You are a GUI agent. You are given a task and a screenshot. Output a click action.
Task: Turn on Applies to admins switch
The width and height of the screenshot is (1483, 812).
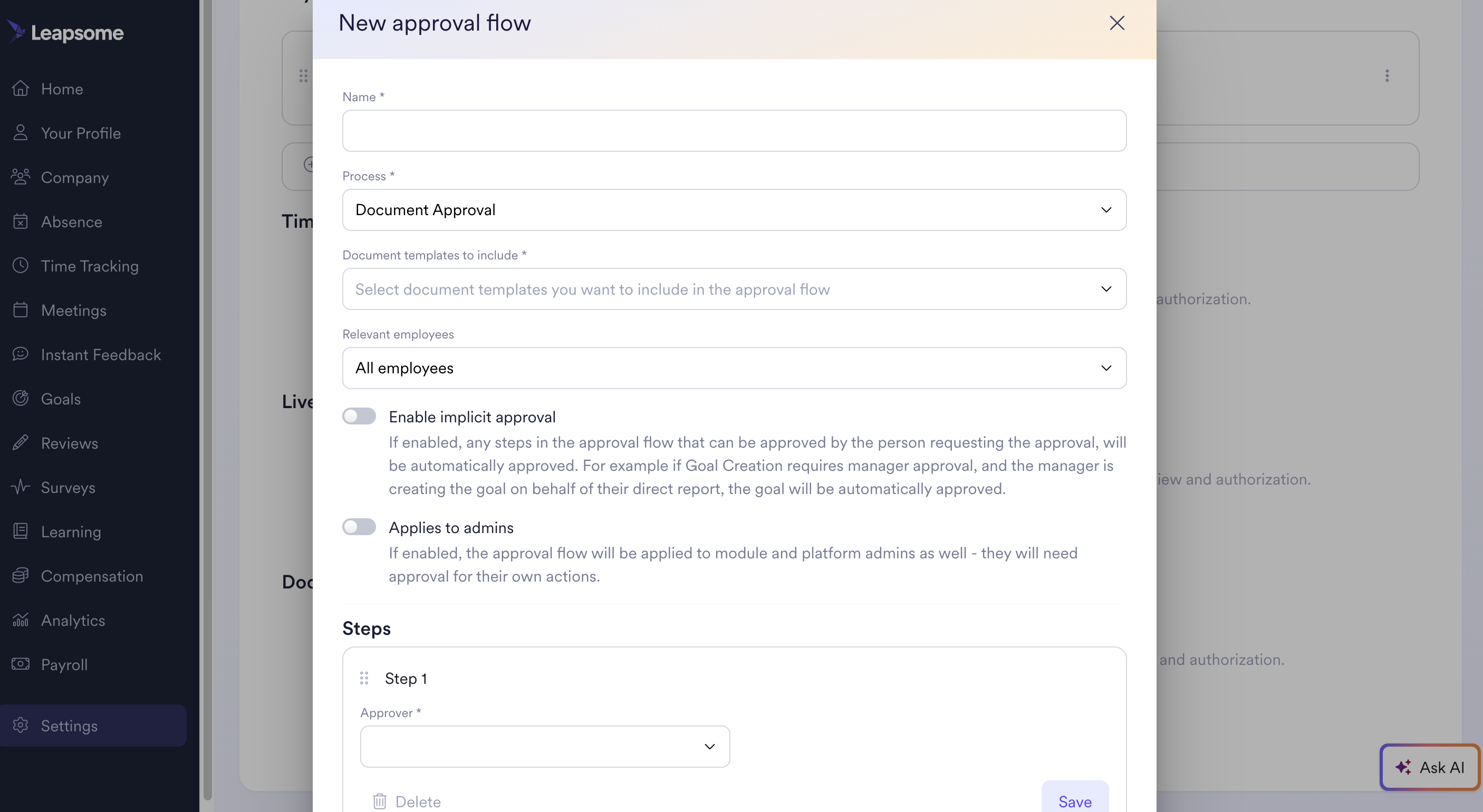coord(359,527)
